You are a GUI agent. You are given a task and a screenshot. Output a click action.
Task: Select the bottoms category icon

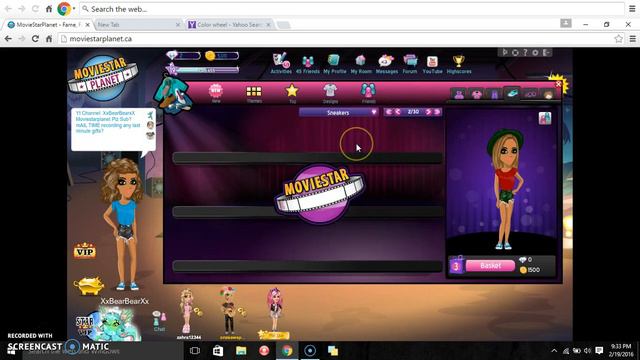tap(494, 95)
